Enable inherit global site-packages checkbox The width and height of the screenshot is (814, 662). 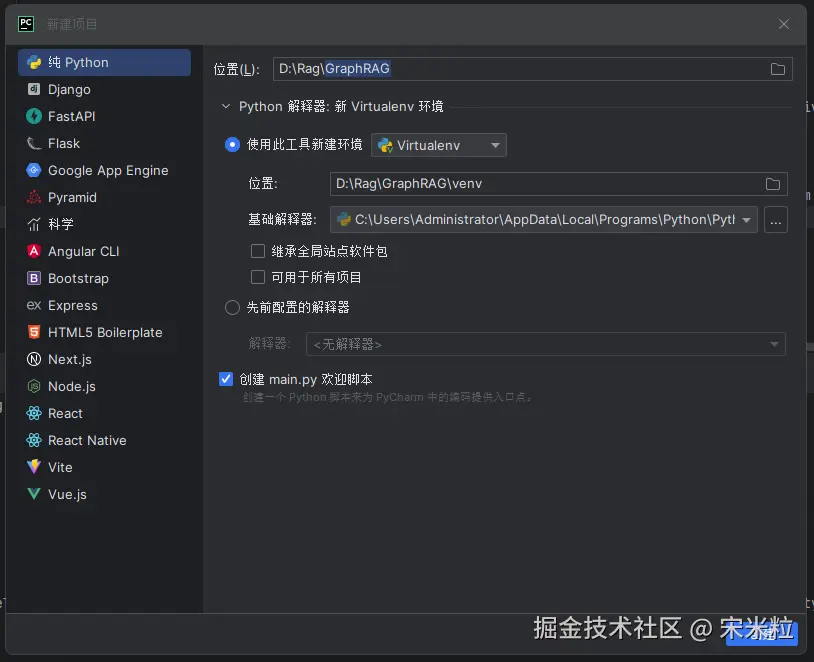coord(257,251)
